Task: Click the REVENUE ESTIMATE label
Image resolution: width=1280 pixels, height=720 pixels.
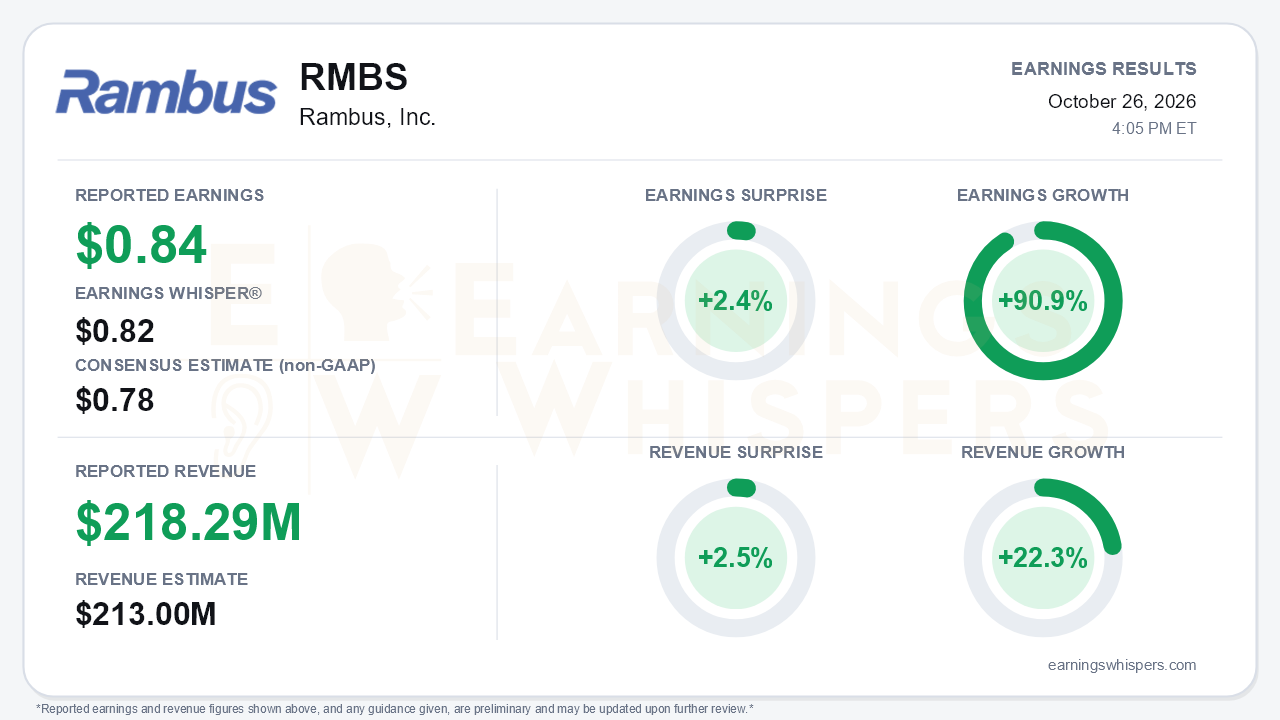Action: 162,579
